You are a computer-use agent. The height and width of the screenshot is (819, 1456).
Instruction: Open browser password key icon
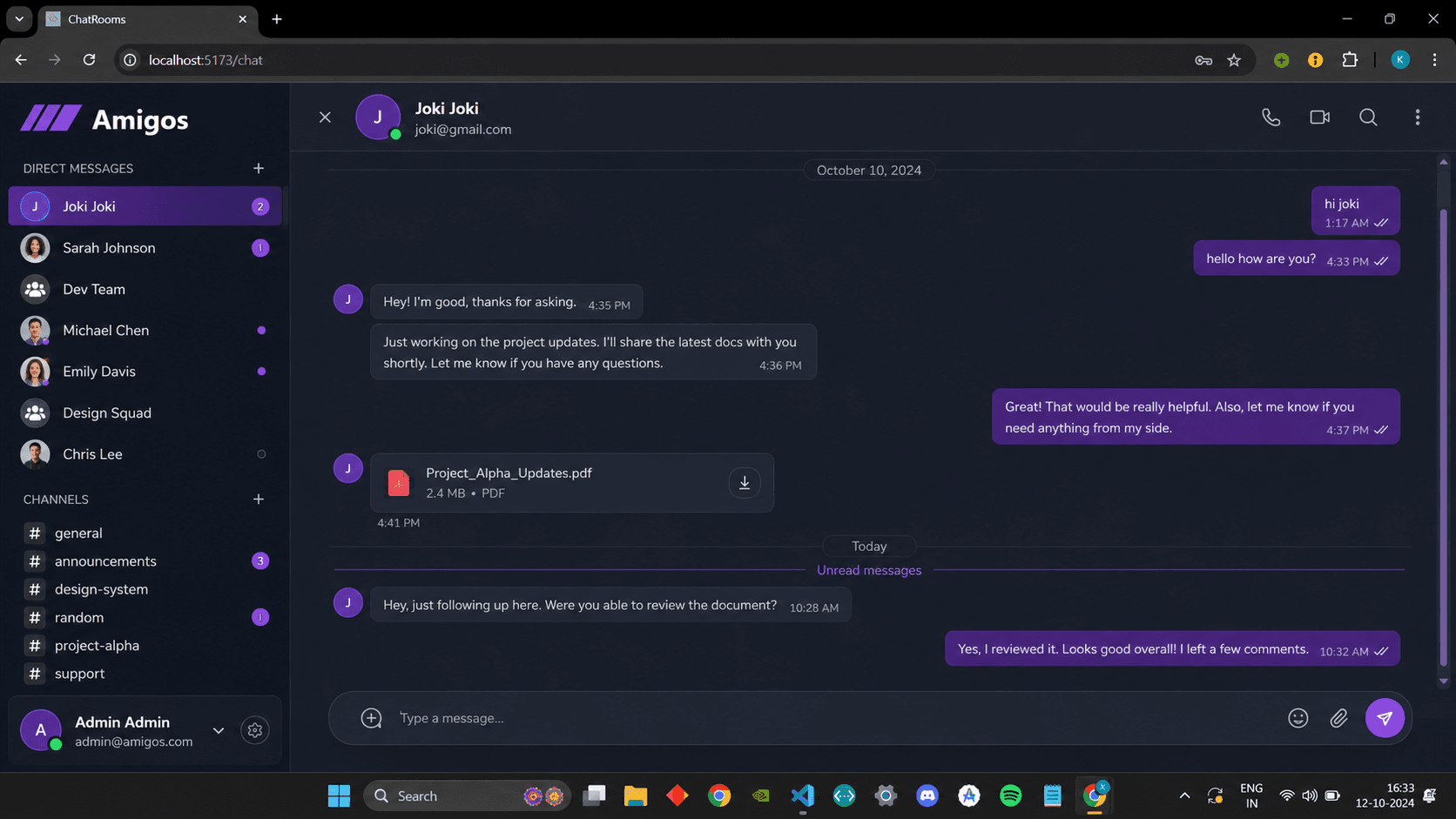(1203, 60)
